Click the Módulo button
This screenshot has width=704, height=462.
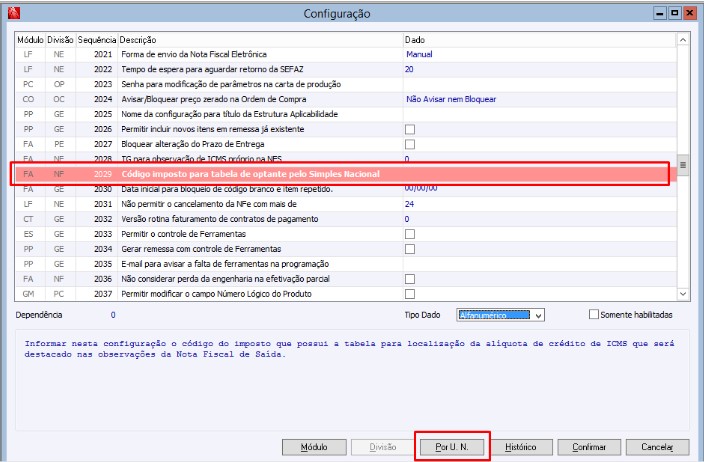pos(314,447)
